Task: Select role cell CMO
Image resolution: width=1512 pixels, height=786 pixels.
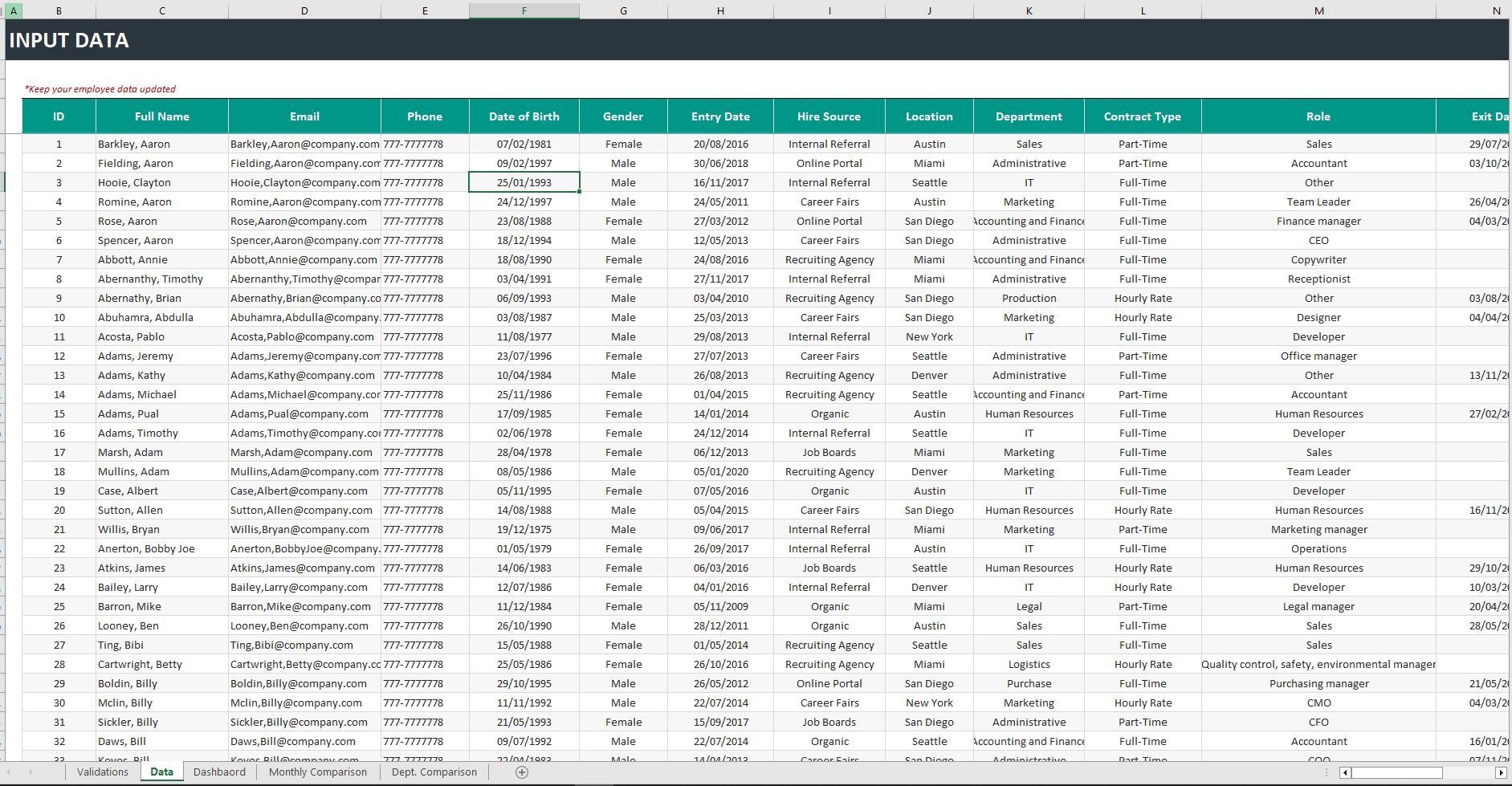Action: [1318, 703]
